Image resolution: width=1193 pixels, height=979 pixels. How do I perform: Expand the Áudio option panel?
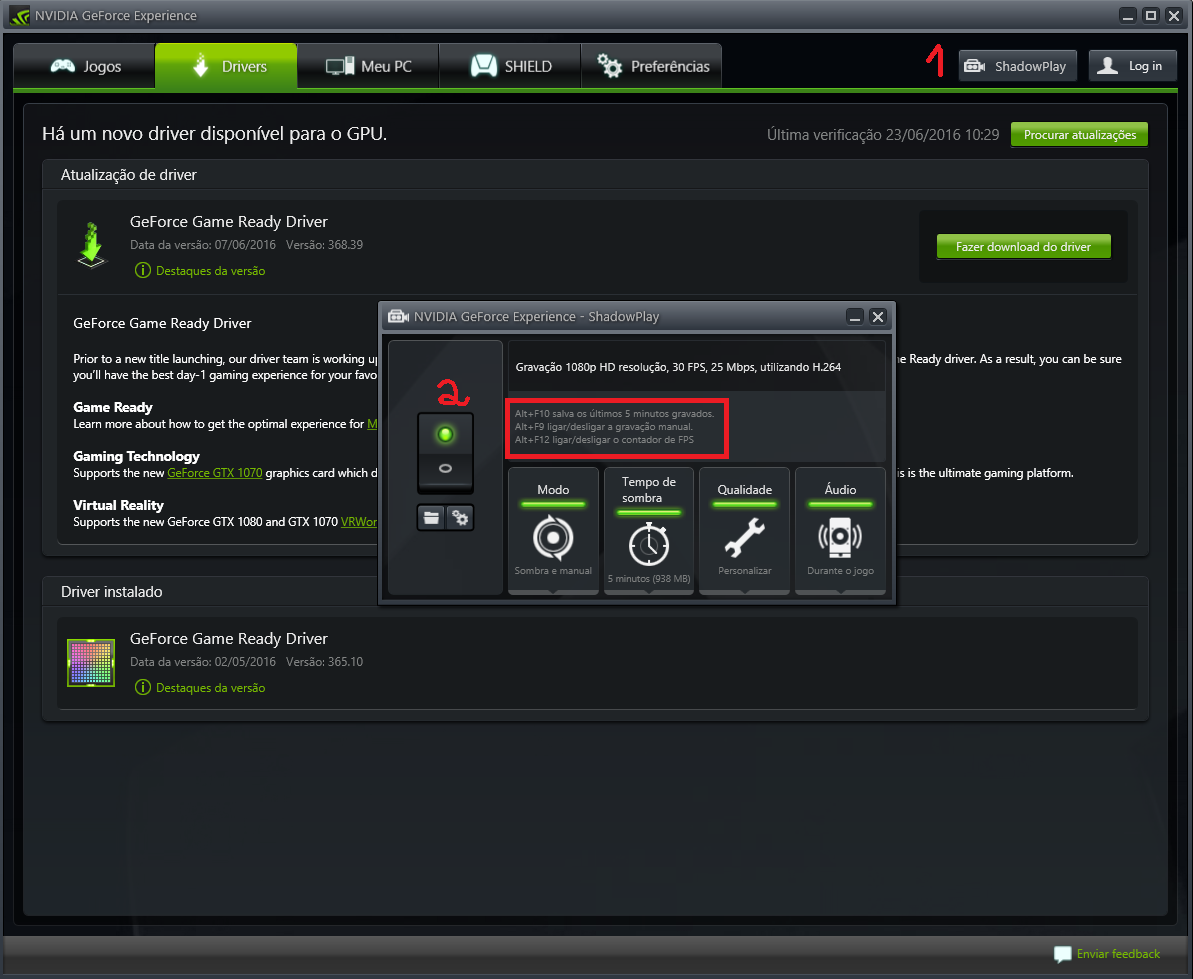point(840,530)
